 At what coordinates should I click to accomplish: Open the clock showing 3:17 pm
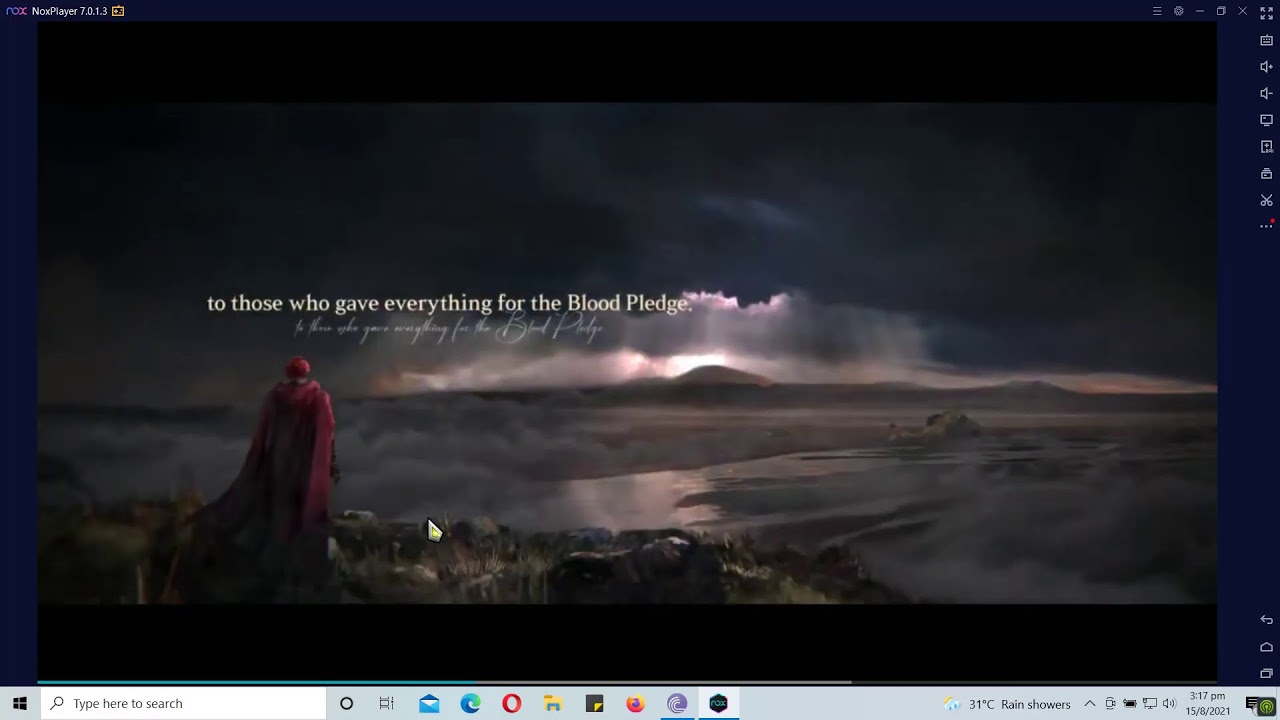point(1207,703)
